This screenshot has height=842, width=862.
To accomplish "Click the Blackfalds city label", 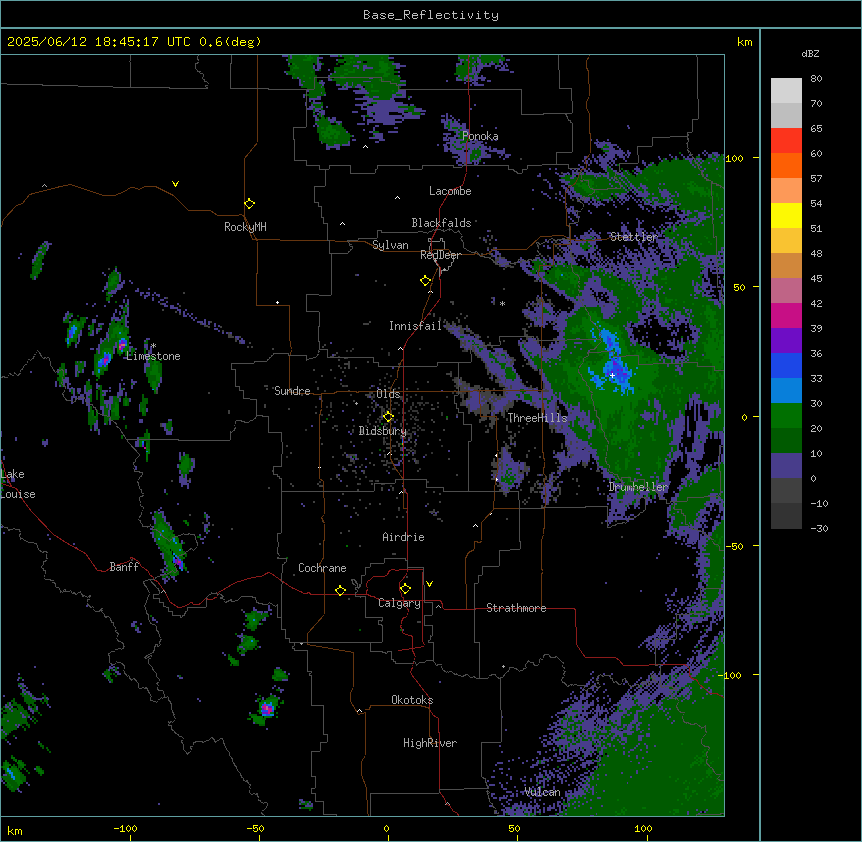I will [x=441, y=223].
